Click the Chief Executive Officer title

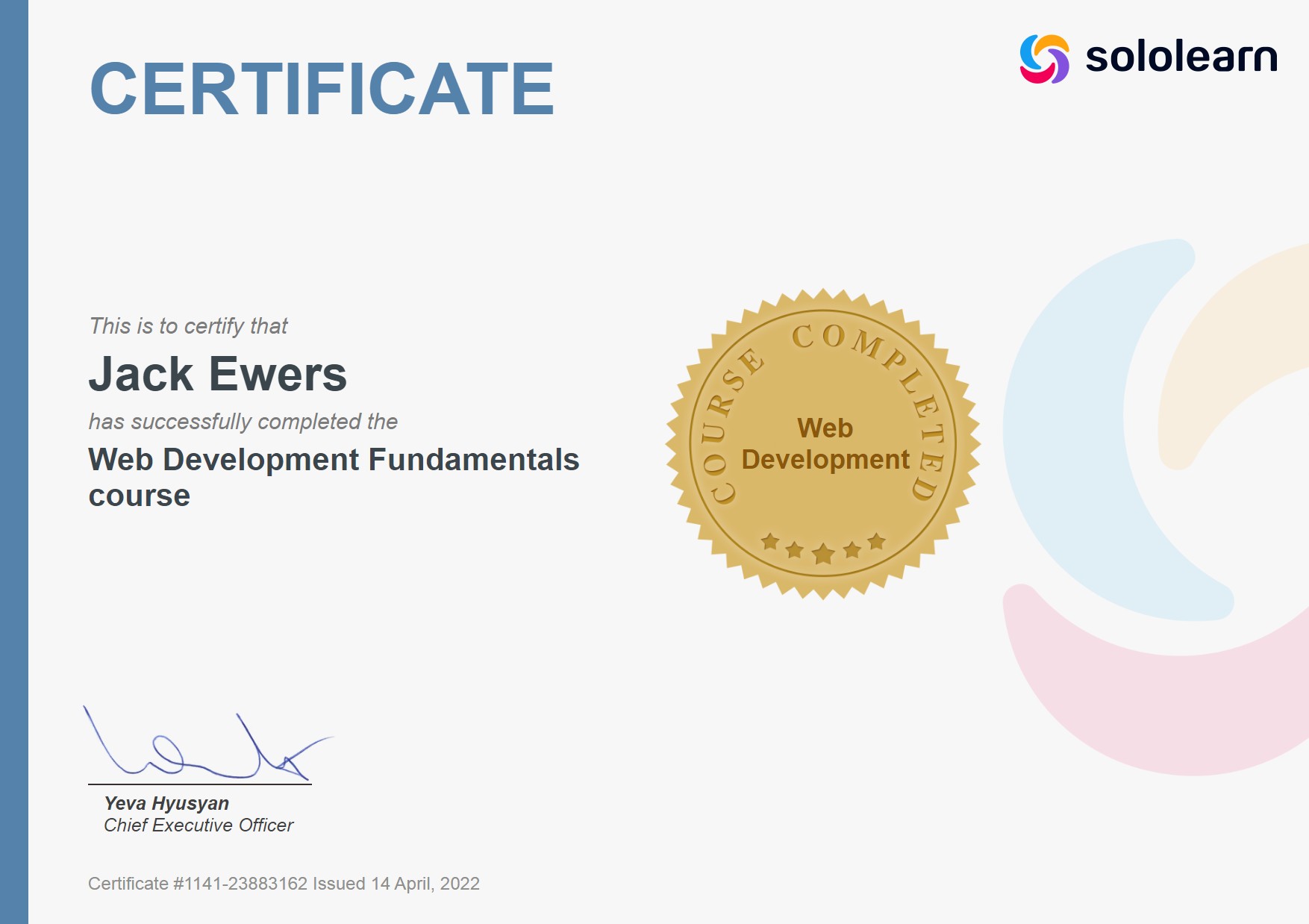click(199, 825)
